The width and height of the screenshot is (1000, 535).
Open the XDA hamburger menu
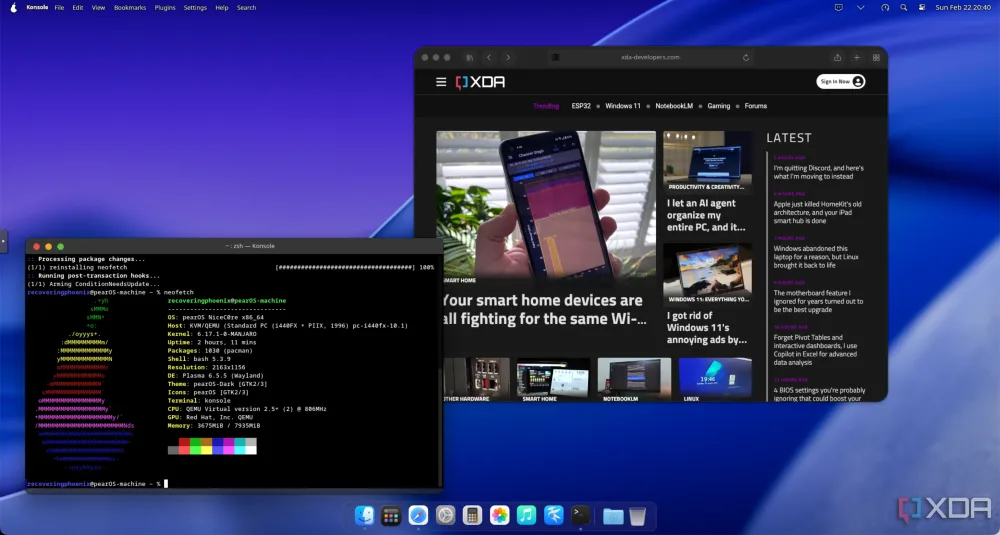click(441, 82)
